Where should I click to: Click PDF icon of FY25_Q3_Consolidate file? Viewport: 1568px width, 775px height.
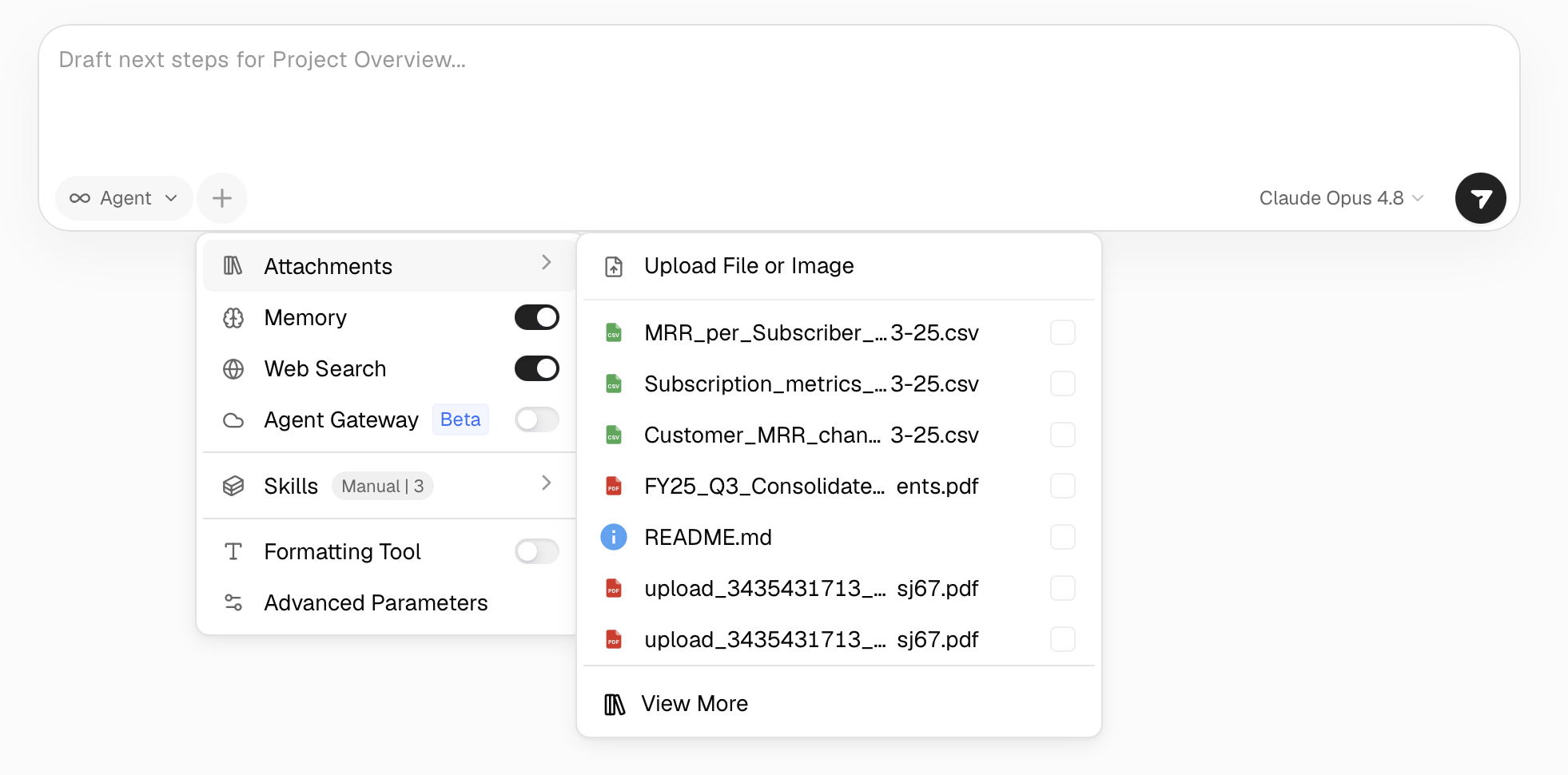pos(614,486)
